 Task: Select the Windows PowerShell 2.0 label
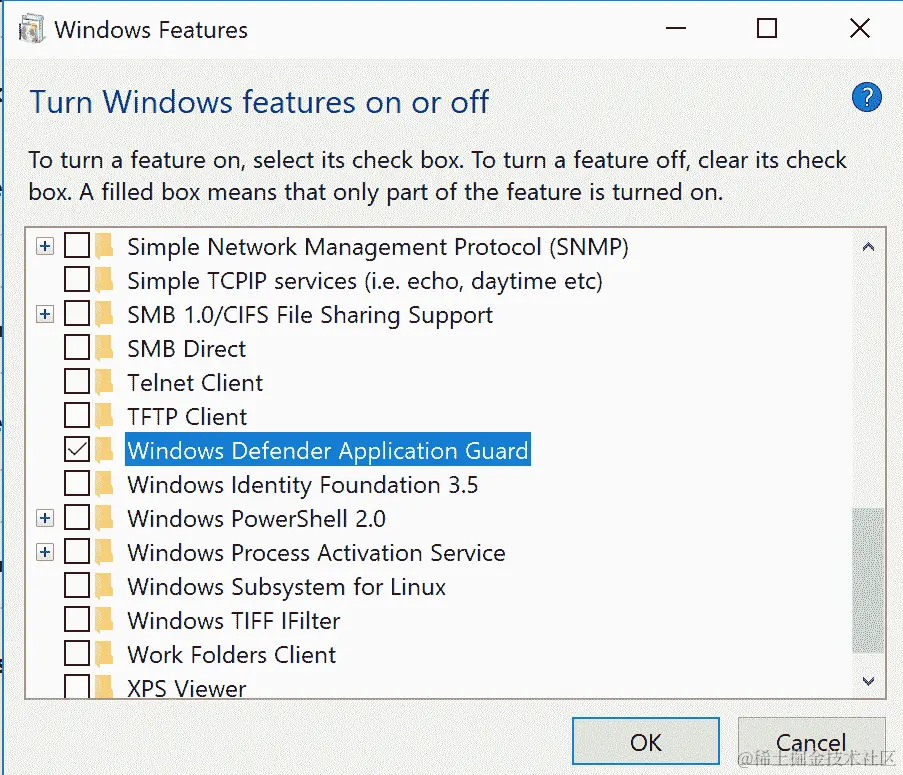pyautogui.click(x=256, y=519)
